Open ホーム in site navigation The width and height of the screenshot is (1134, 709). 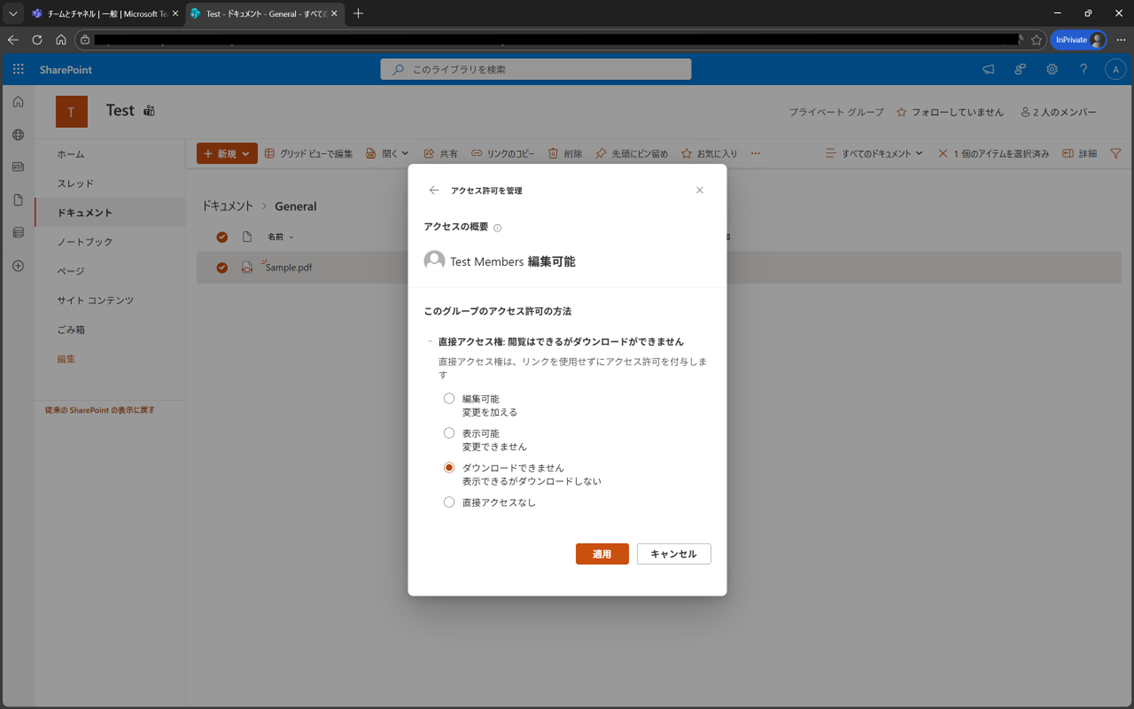coord(71,154)
